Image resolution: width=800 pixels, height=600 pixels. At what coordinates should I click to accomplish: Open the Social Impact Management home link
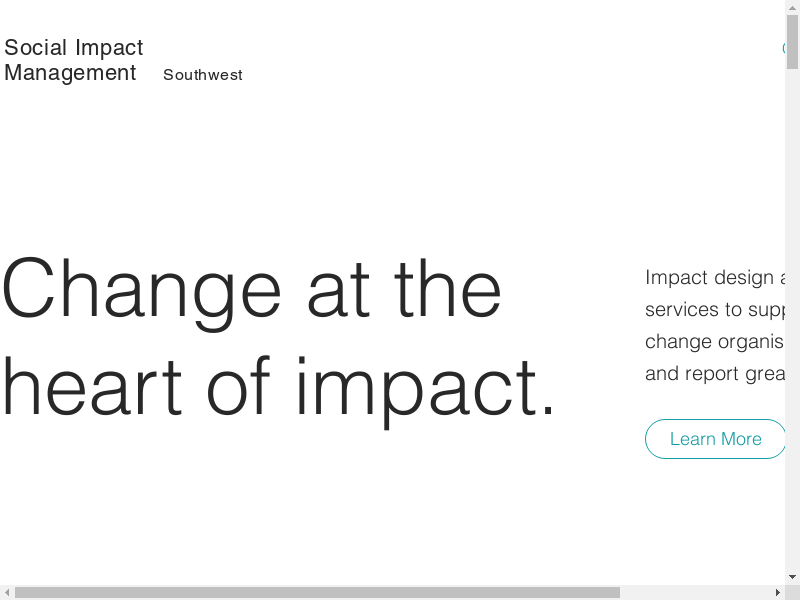coord(74,60)
